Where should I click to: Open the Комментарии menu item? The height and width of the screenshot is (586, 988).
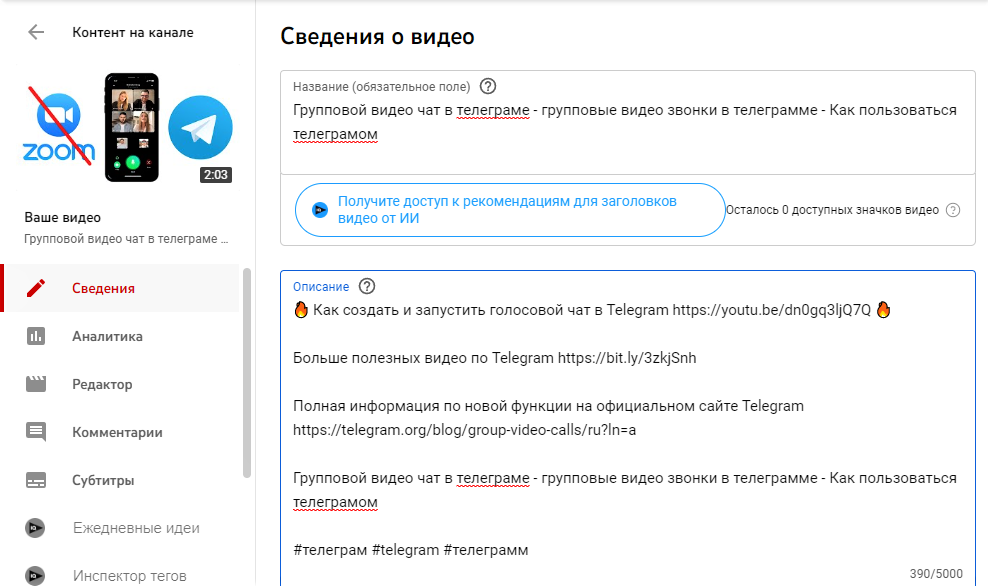pyautogui.click(x=122, y=432)
